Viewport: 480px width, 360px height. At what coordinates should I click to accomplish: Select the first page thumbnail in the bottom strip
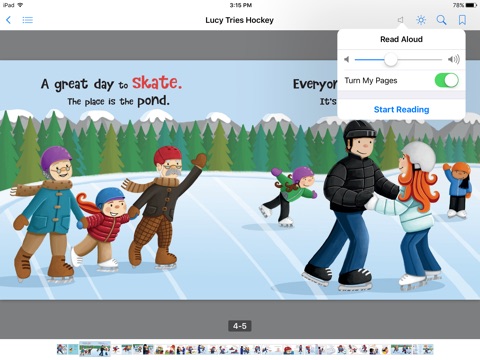point(62,349)
